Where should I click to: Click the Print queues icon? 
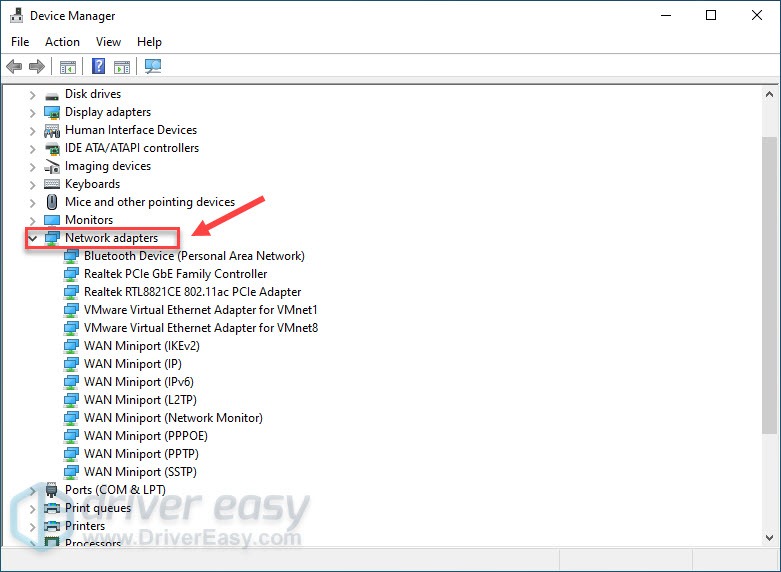pyautogui.click(x=52, y=508)
